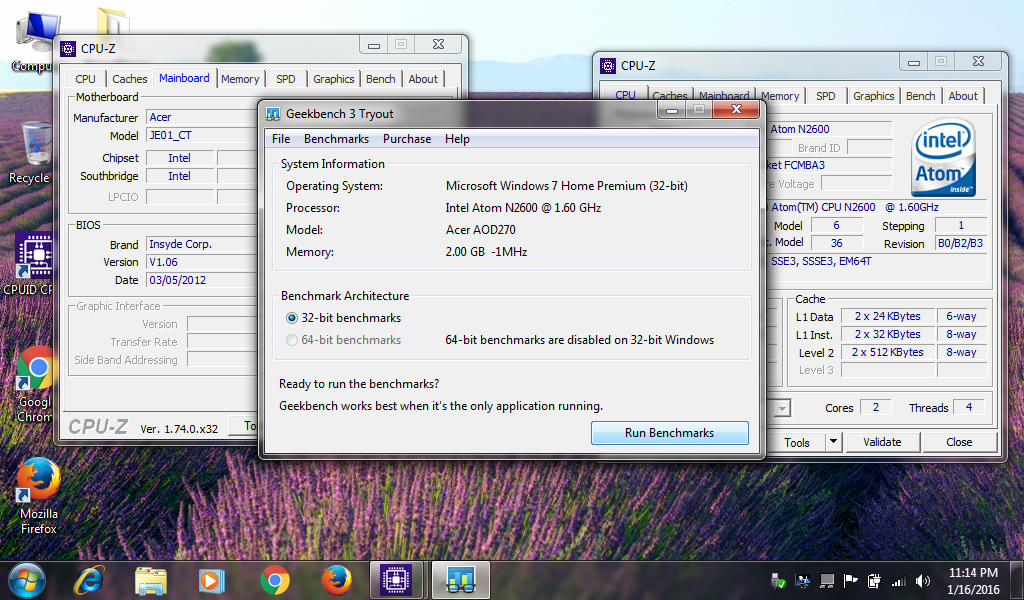Open Windows Media Player from the taskbar
The image size is (1024, 600).
212,580
